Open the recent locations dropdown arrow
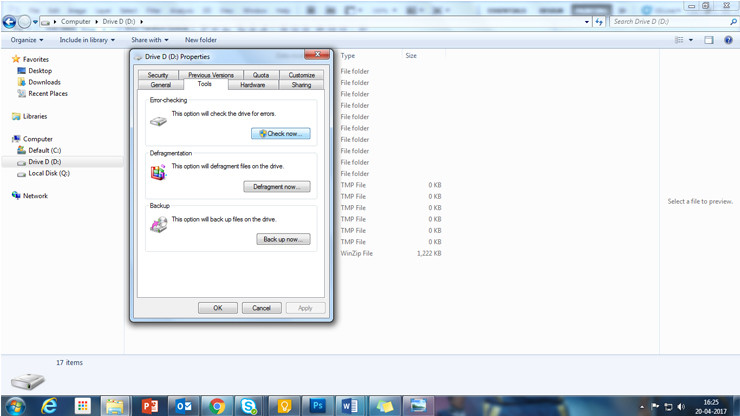Viewport: 740px width, 416px height. click(x=35, y=22)
